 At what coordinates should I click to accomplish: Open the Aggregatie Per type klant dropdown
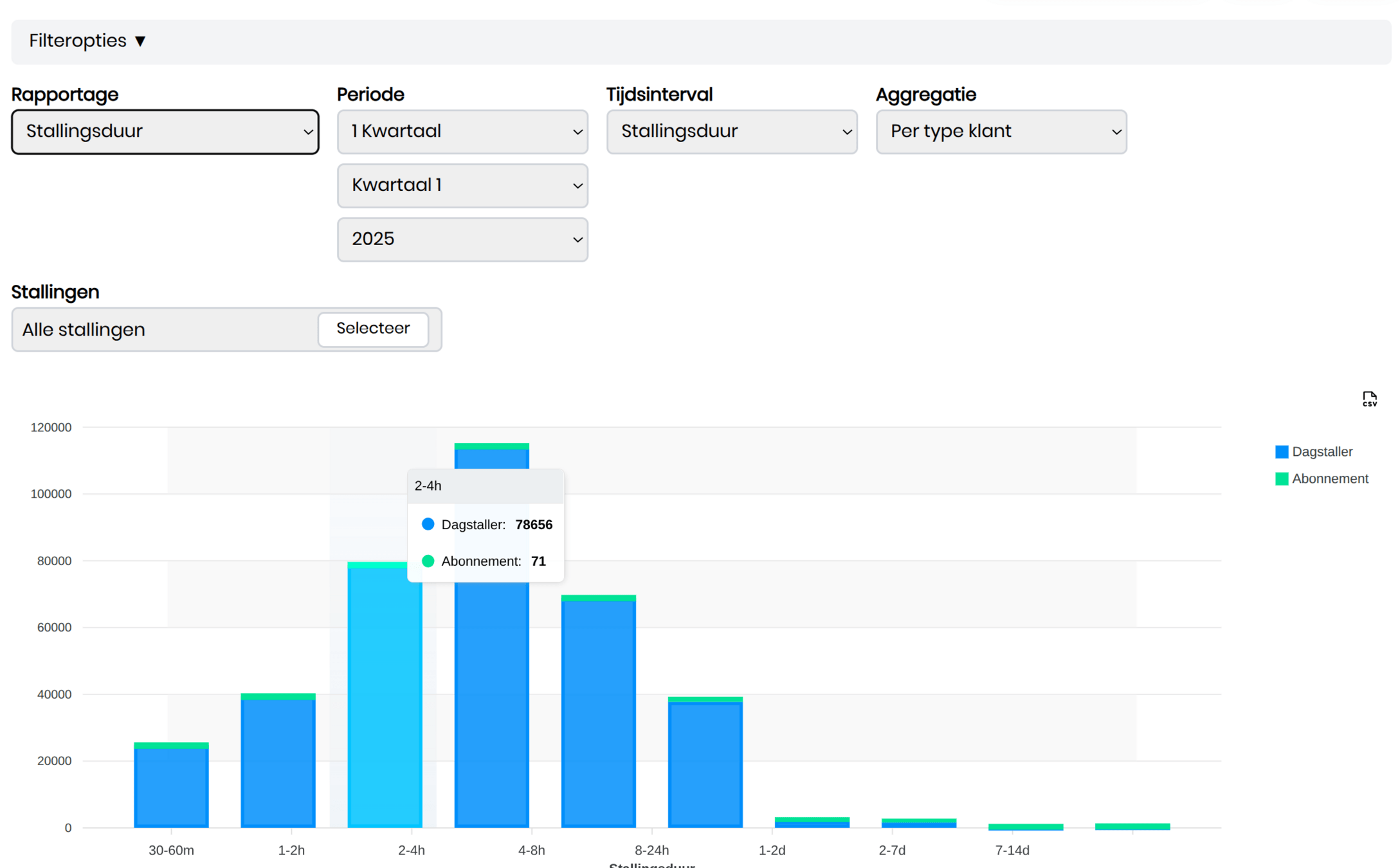pyautogui.click(x=1001, y=132)
